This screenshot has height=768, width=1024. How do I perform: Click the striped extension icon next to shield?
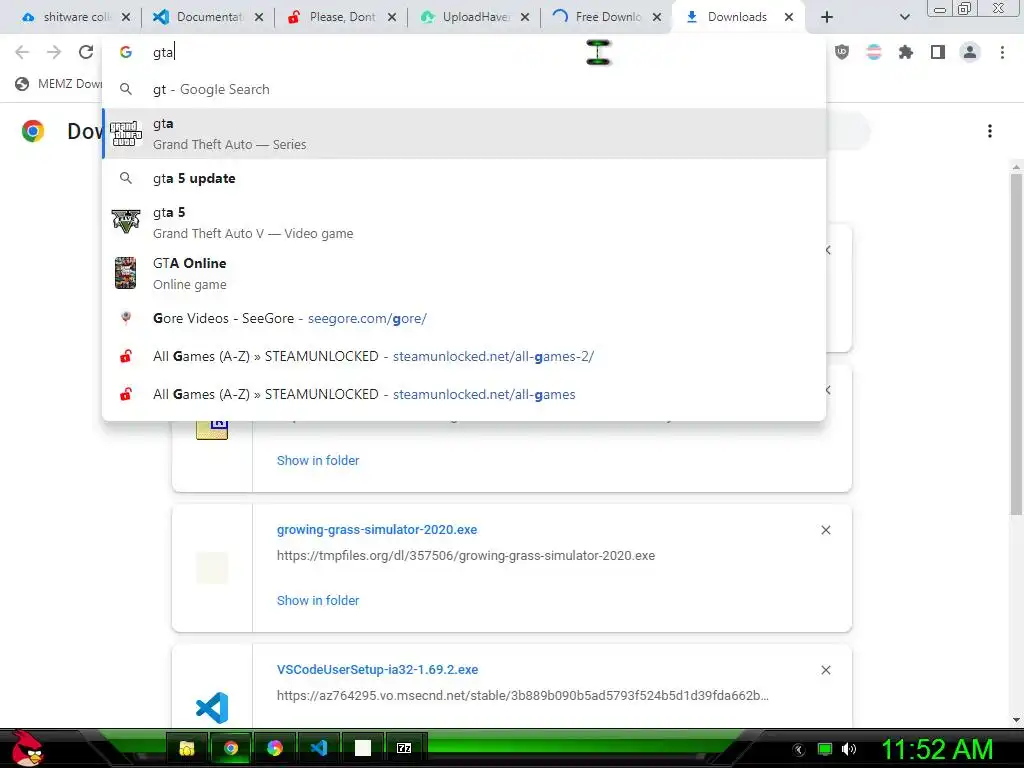coord(874,52)
